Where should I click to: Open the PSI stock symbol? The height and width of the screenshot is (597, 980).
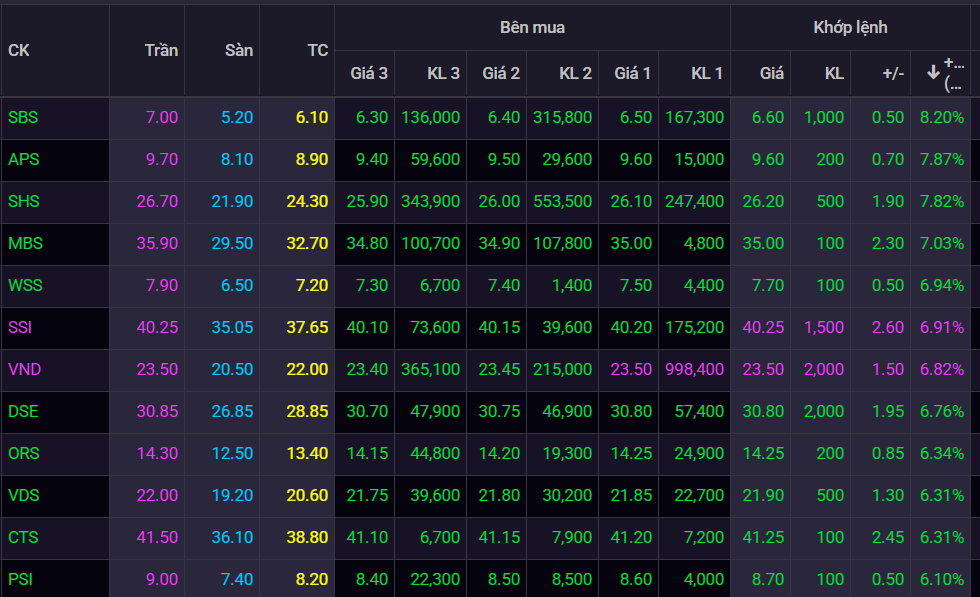click(20, 579)
